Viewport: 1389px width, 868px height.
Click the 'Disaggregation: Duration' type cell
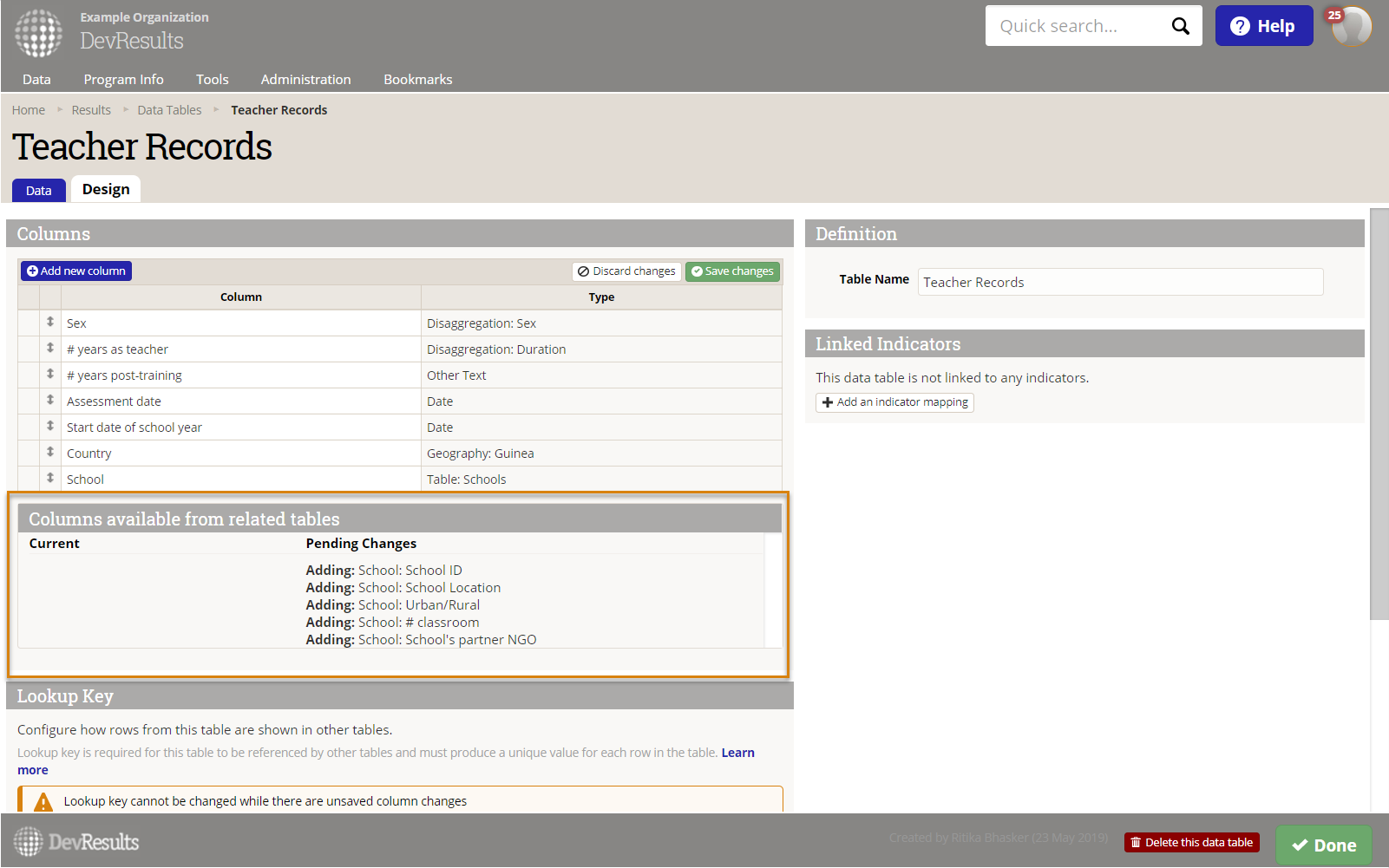pos(601,349)
